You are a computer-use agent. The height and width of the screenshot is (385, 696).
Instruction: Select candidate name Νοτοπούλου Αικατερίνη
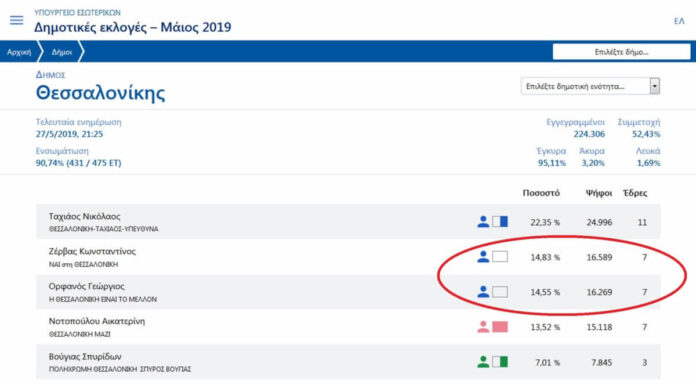[96, 321]
